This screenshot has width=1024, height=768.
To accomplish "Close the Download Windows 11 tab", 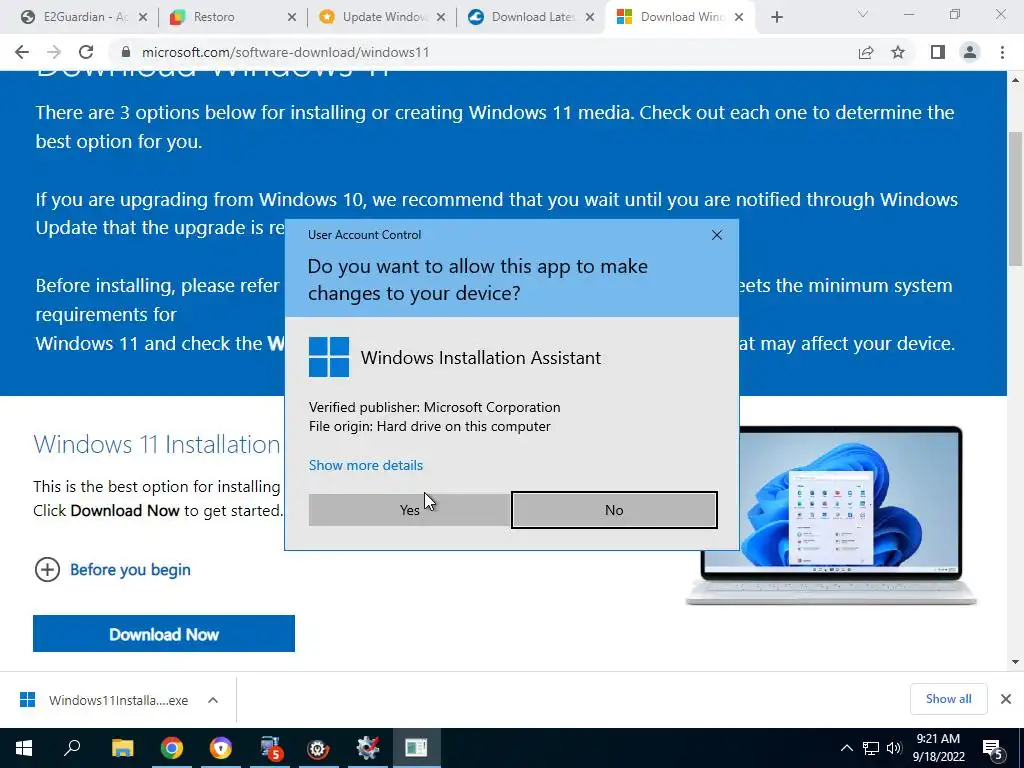I will pyautogui.click(x=739, y=17).
